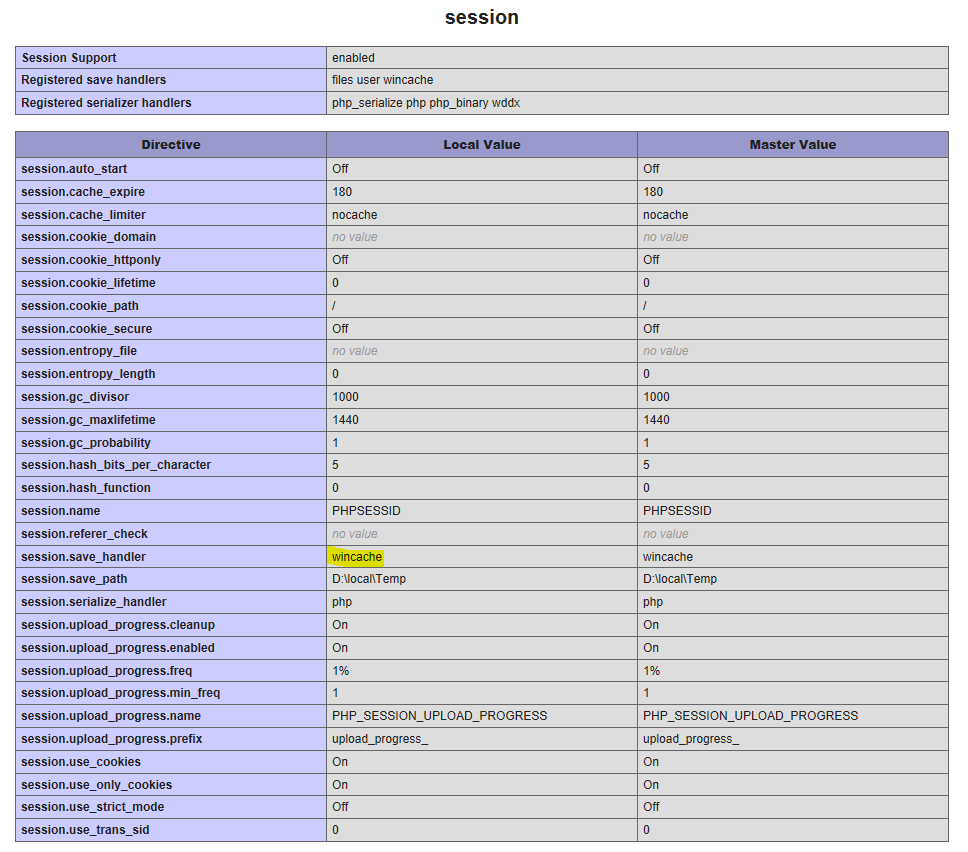Click the nocache local value
This screenshot has height=852, width=968.
[355, 215]
